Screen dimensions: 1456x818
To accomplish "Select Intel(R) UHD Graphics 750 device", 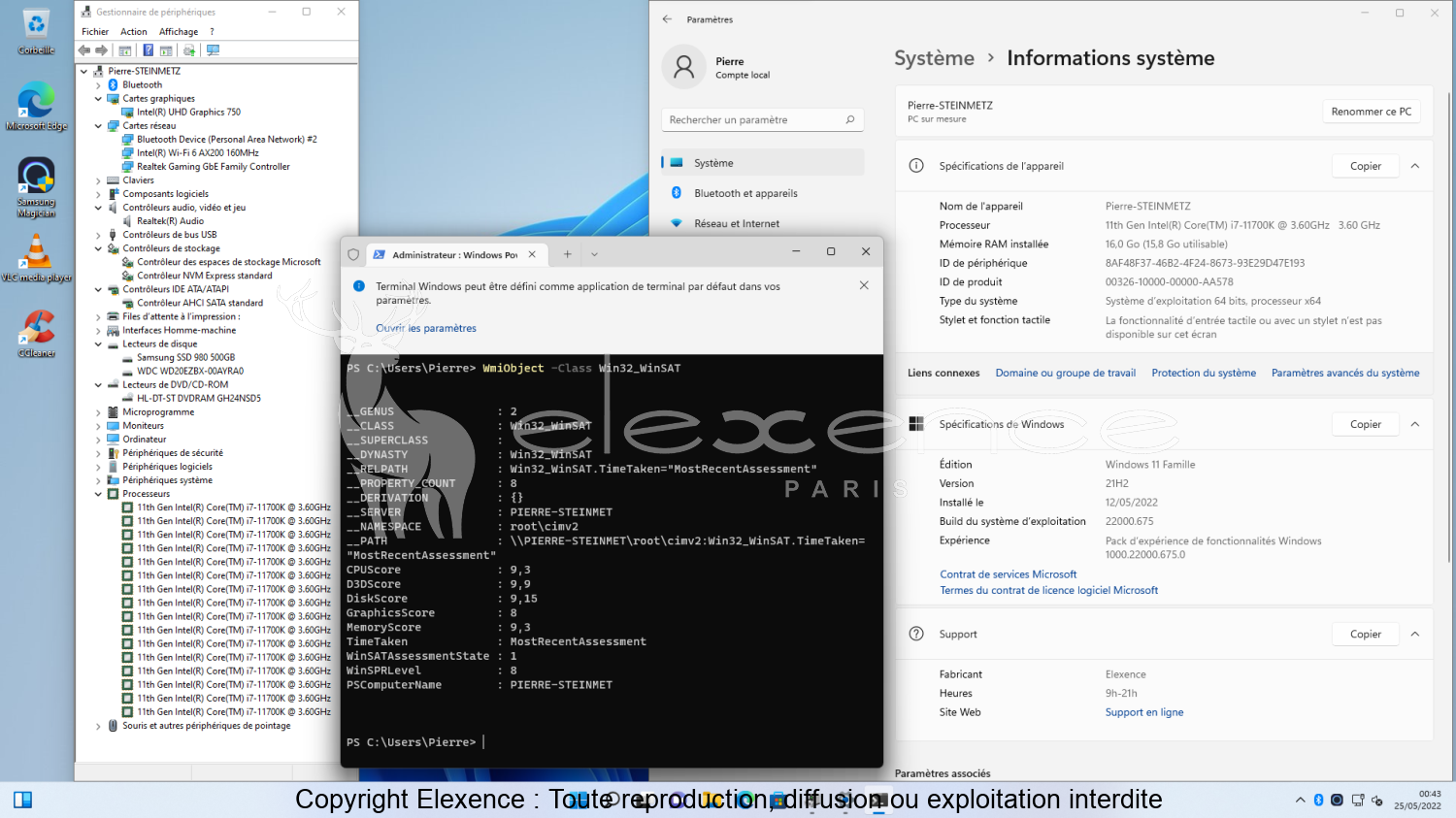I will point(188,113).
